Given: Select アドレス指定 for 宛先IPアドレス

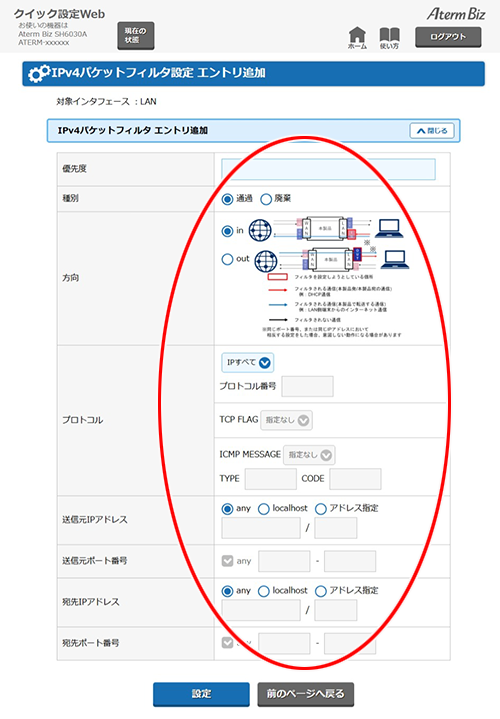Looking at the screenshot, I should coord(321,591).
